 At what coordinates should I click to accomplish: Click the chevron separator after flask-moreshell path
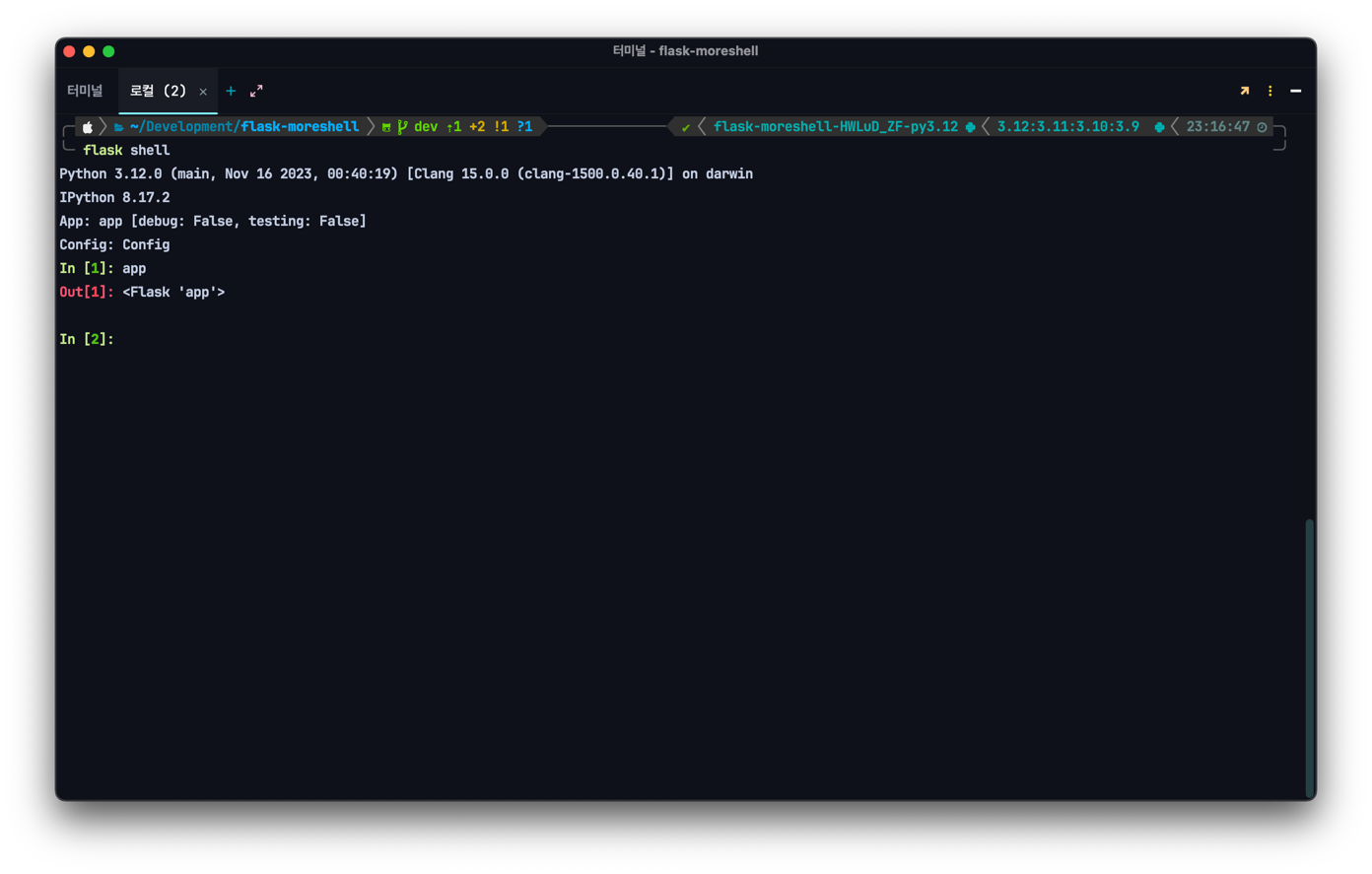(x=370, y=126)
